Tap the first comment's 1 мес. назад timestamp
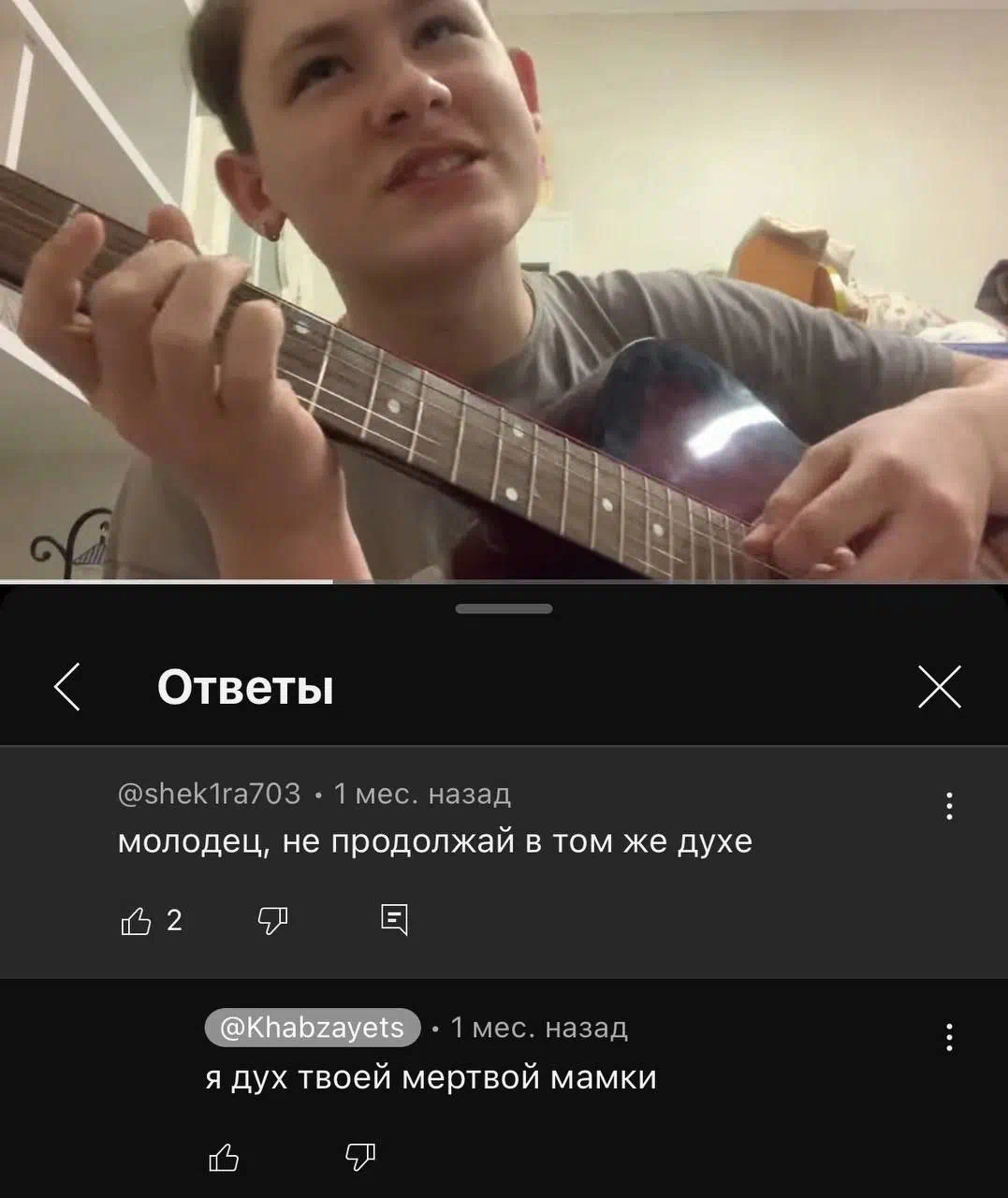The width and height of the screenshot is (1008, 1198). click(422, 794)
